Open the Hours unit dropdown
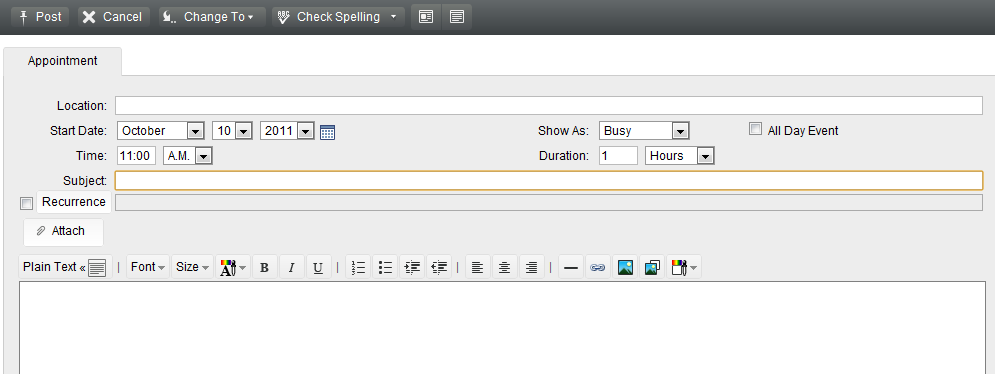 point(680,156)
